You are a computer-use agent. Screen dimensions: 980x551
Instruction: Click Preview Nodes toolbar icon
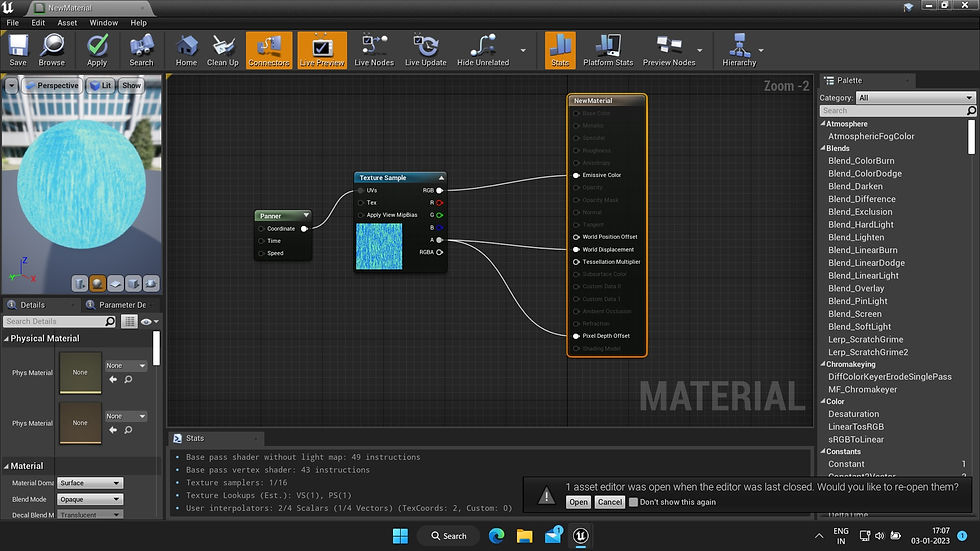[669, 50]
